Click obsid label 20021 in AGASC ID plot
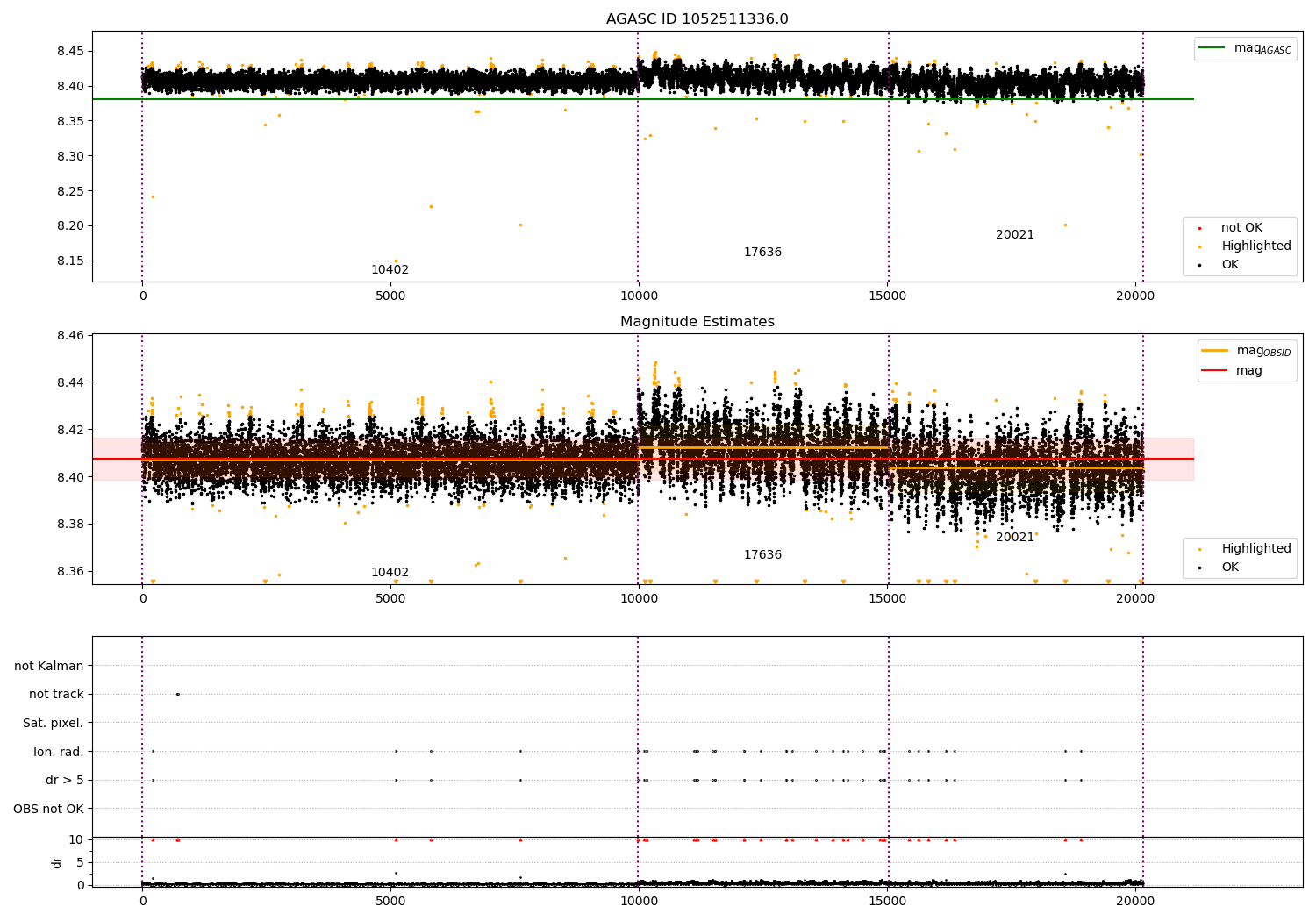This screenshot has width=1316, height=921. click(x=1015, y=235)
